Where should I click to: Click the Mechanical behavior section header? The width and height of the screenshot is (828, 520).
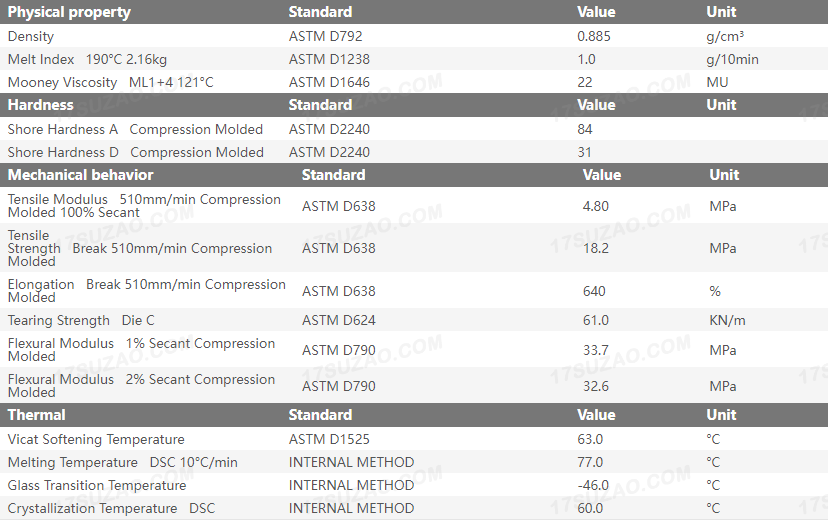click(x=81, y=175)
